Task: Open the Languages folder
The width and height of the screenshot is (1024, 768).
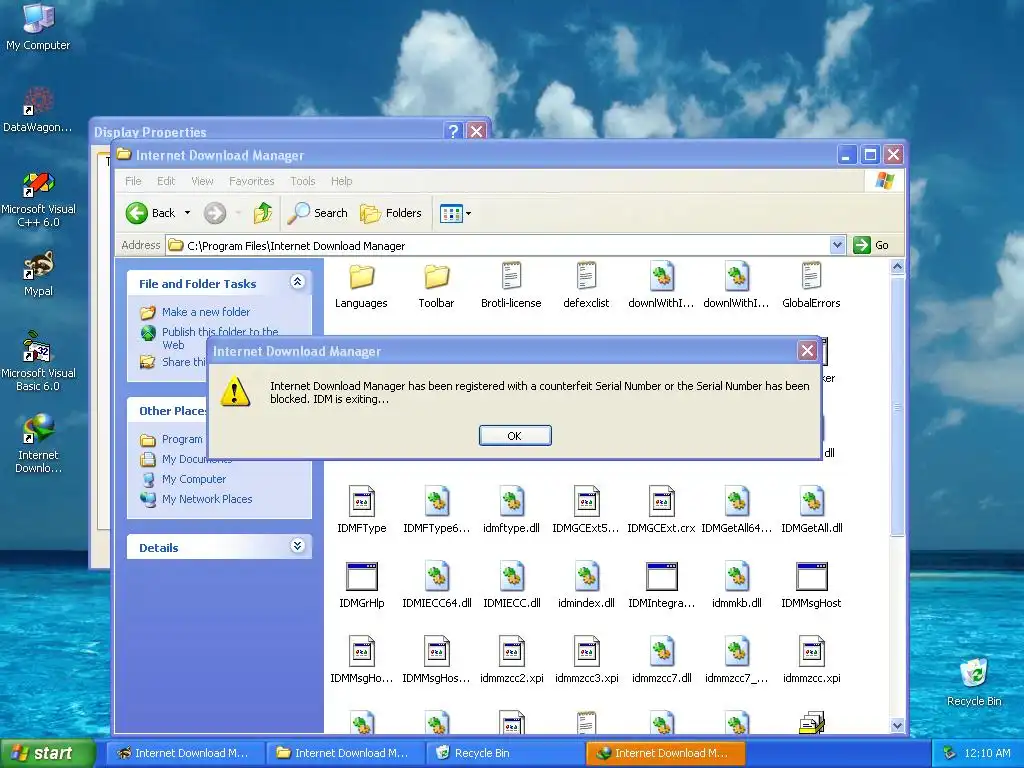Action: [361, 286]
